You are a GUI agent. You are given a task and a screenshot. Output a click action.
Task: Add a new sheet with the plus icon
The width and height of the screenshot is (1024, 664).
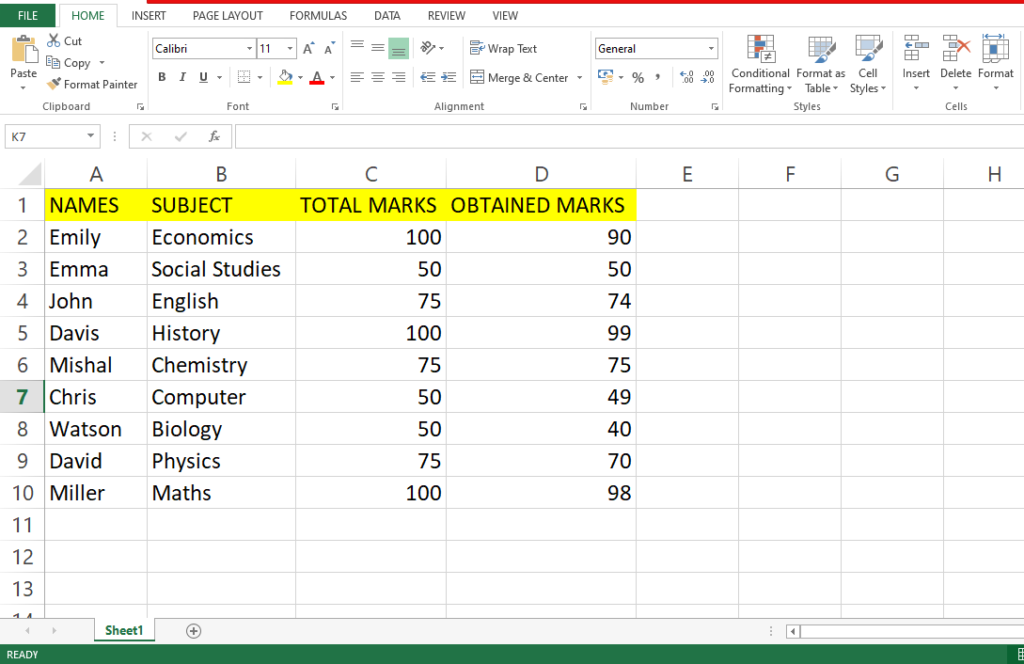coord(193,631)
